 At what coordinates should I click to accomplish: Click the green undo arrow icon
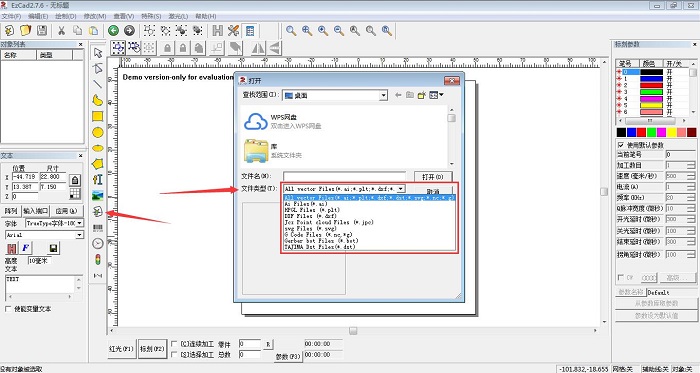(x=113, y=30)
